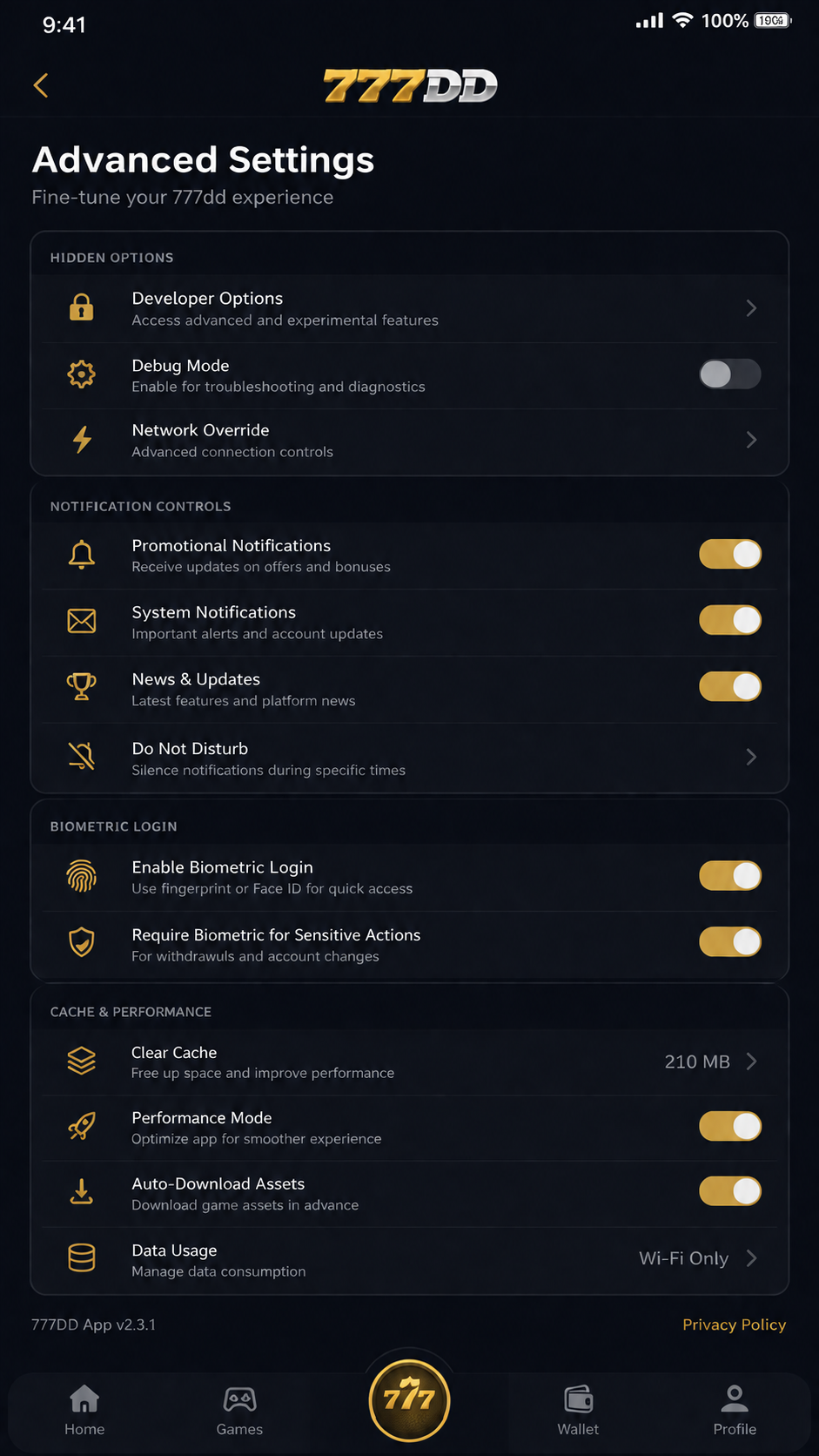Tap the central 777 gold button
The height and width of the screenshot is (1456, 819).
(409, 1399)
